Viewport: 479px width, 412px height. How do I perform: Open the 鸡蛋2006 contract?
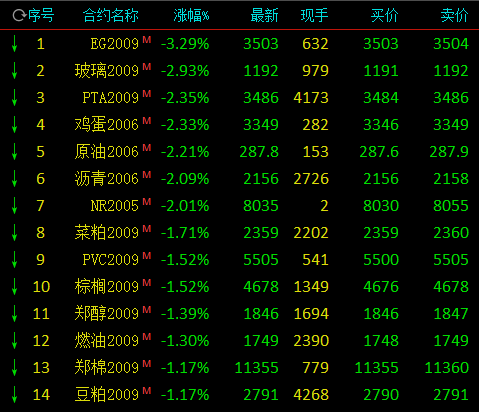[107, 125]
